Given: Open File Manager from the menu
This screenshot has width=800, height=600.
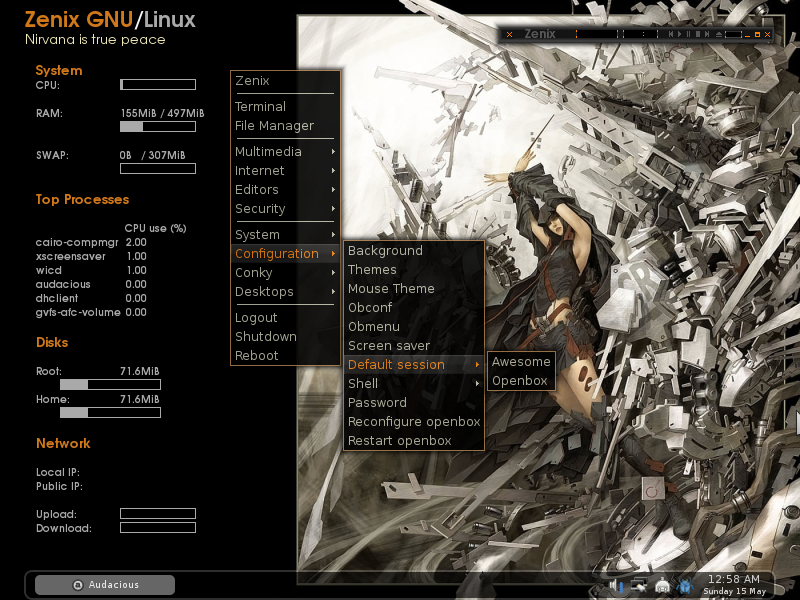Looking at the screenshot, I should (285, 126).
